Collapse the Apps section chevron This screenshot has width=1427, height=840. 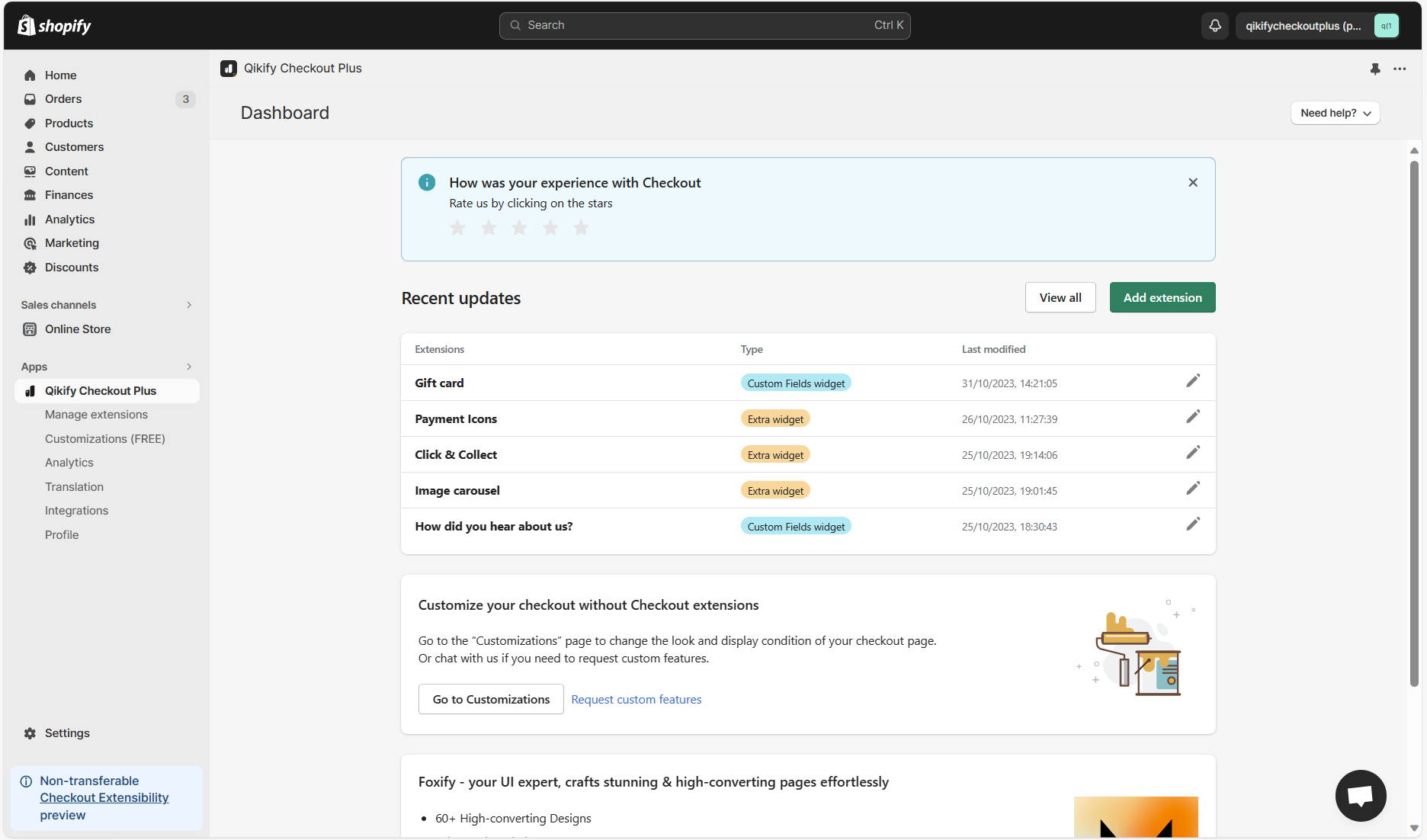pos(189,367)
